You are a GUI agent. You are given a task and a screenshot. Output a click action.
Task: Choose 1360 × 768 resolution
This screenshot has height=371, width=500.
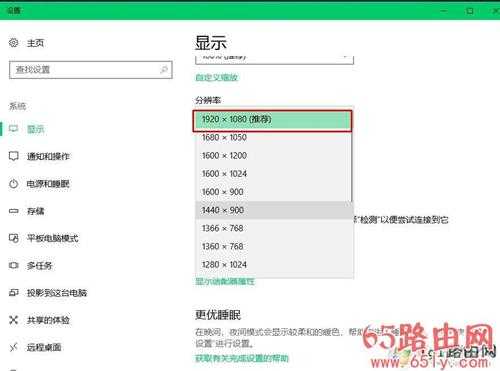(x=274, y=246)
